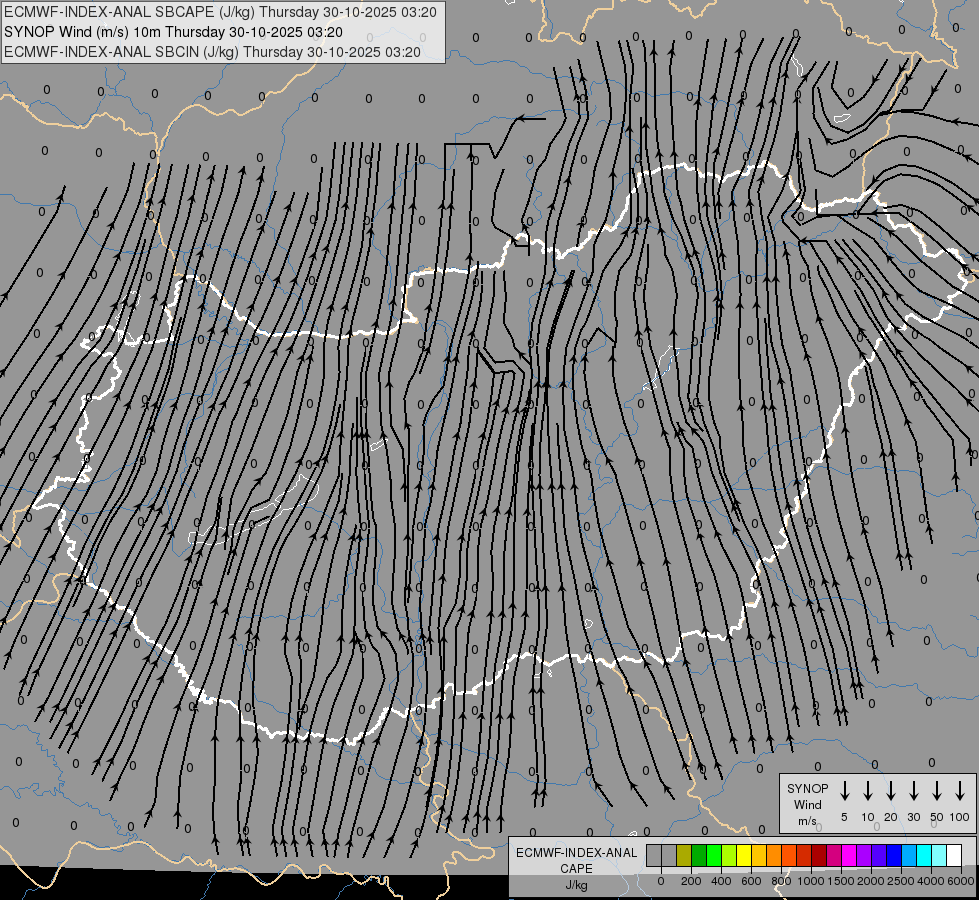Pick the sky blue swatch after 2500
The width and height of the screenshot is (979, 900).
[909, 855]
